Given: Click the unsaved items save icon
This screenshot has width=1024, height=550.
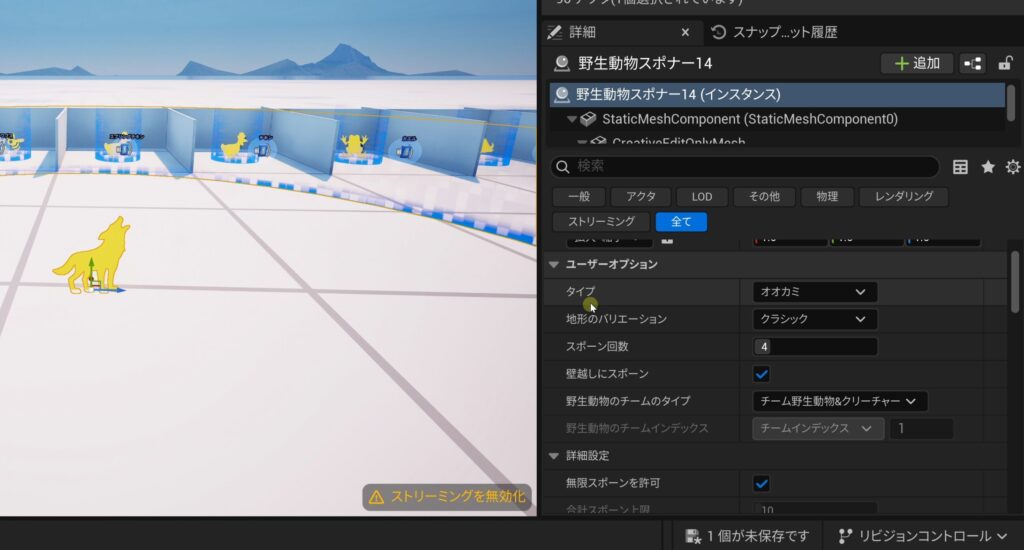Looking at the screenshot, I should pos(692,536).
